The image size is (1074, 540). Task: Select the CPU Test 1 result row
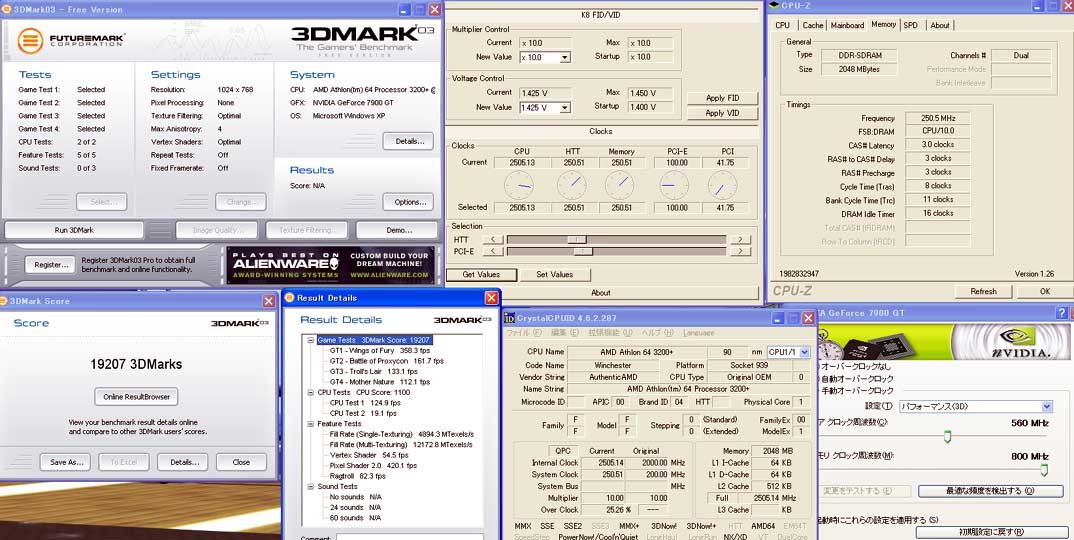pyautogui.click(x=365, y=403)
